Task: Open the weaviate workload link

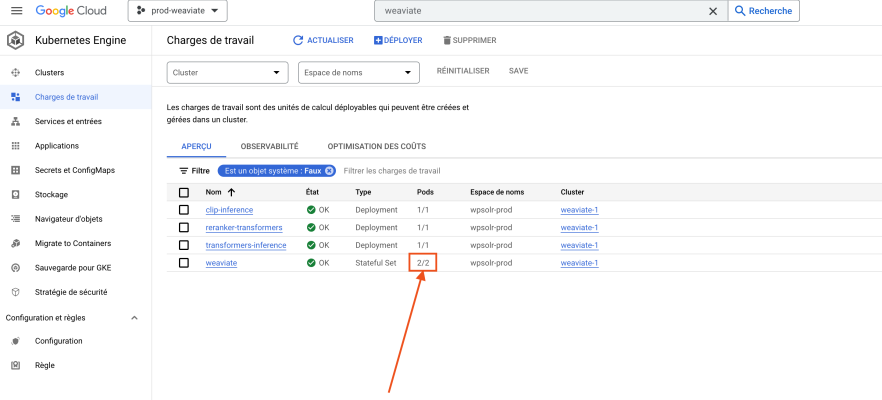Action: (221, 263)
